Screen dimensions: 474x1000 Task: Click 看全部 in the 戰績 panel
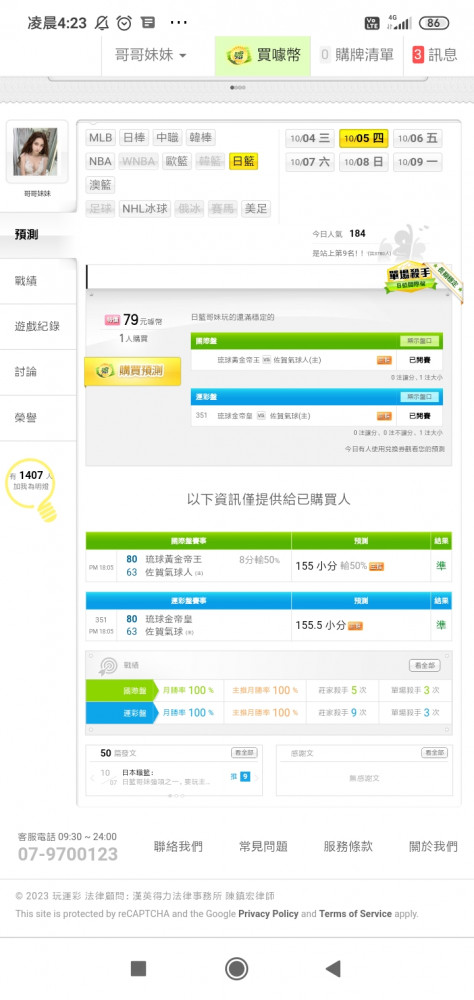(x=424, y=665)
